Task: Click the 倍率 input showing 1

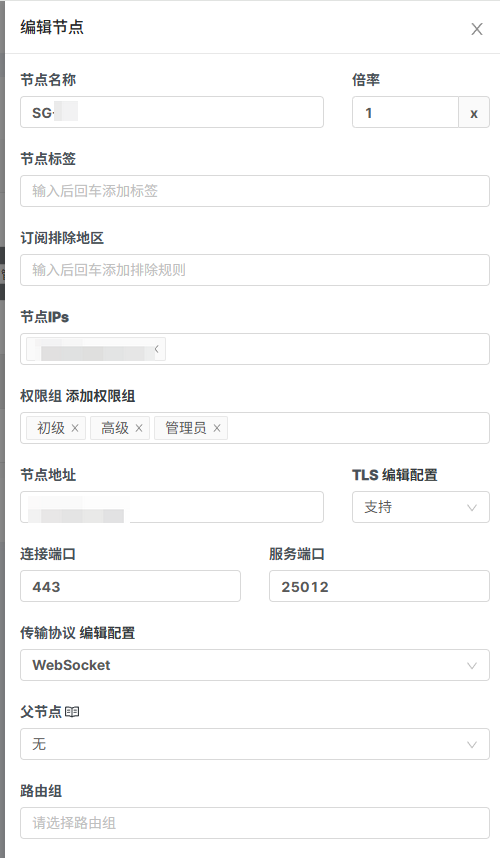Action: (x=405, y=112)
